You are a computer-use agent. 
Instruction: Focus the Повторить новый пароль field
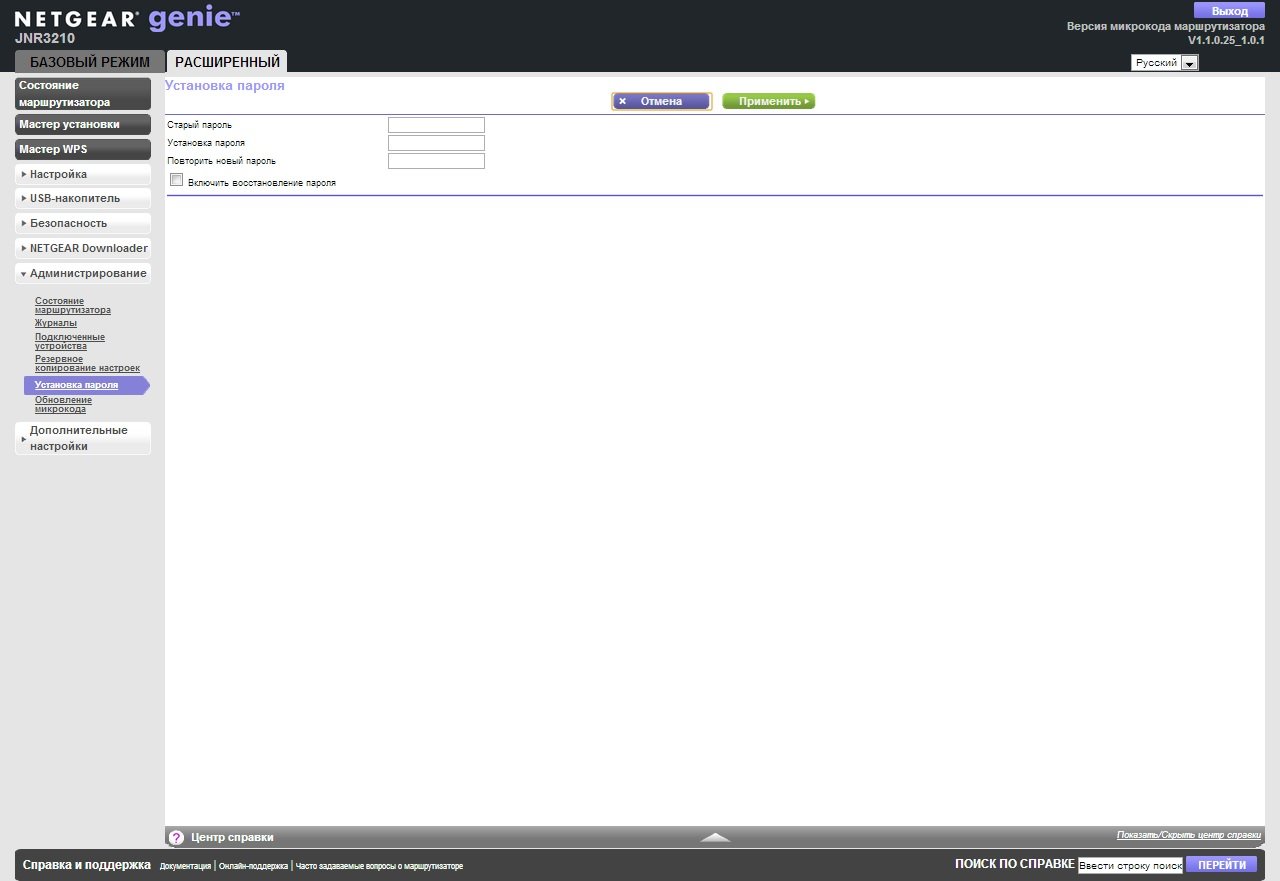[436, 161]
